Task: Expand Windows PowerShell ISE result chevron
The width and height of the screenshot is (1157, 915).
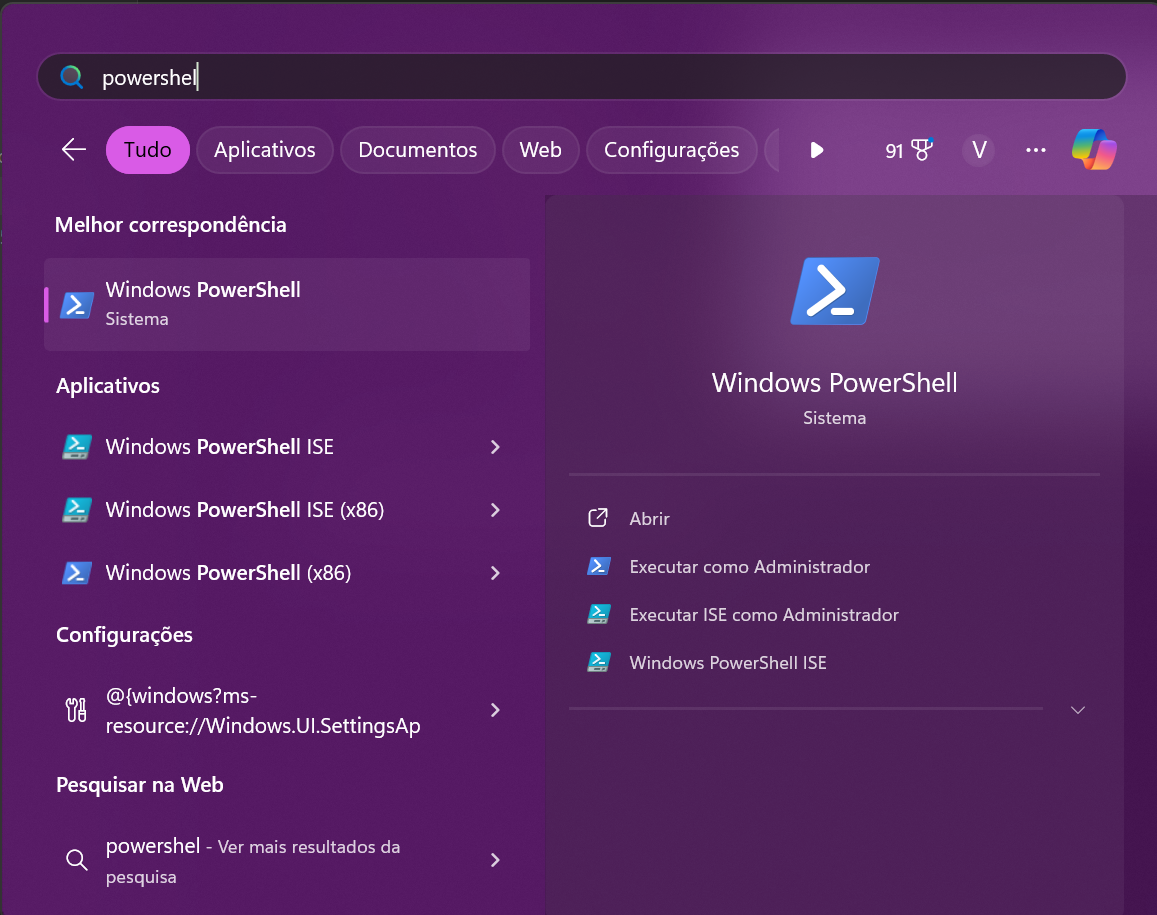Action: coord(495,447)
